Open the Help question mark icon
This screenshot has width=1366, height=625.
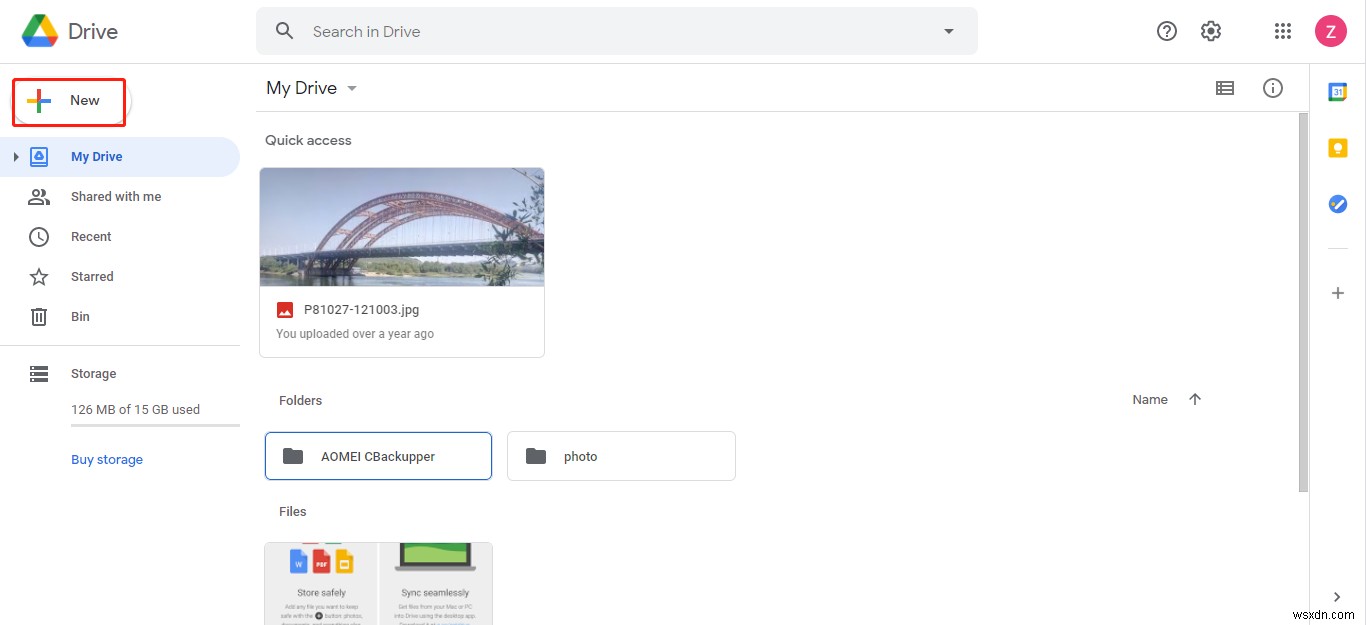[1167, 31]
